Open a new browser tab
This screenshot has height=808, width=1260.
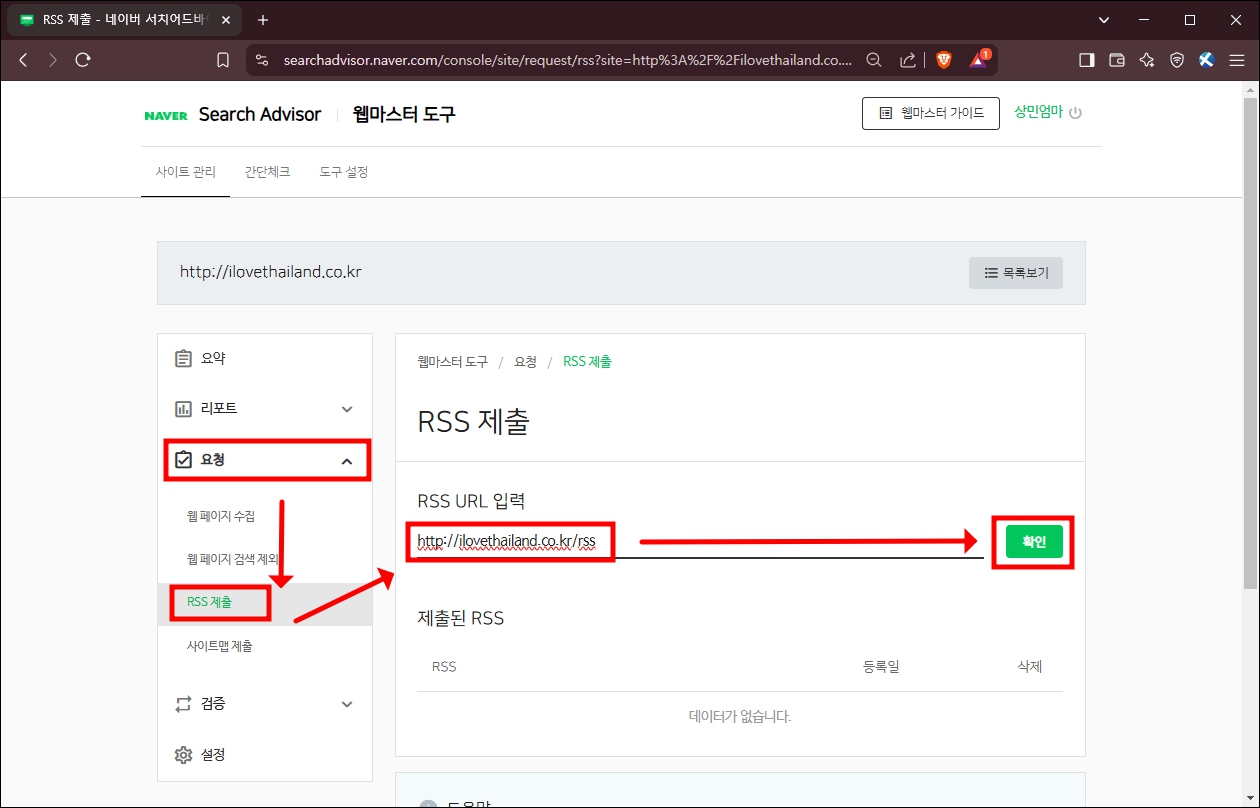tap(263, 20)
